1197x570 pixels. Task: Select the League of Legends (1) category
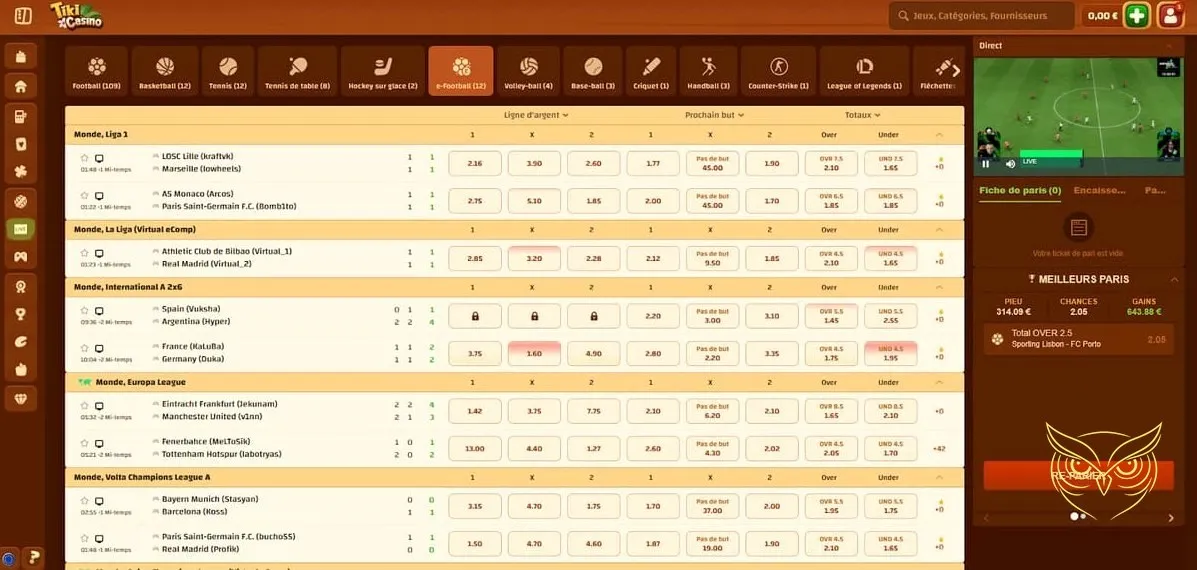coord(864,71)
